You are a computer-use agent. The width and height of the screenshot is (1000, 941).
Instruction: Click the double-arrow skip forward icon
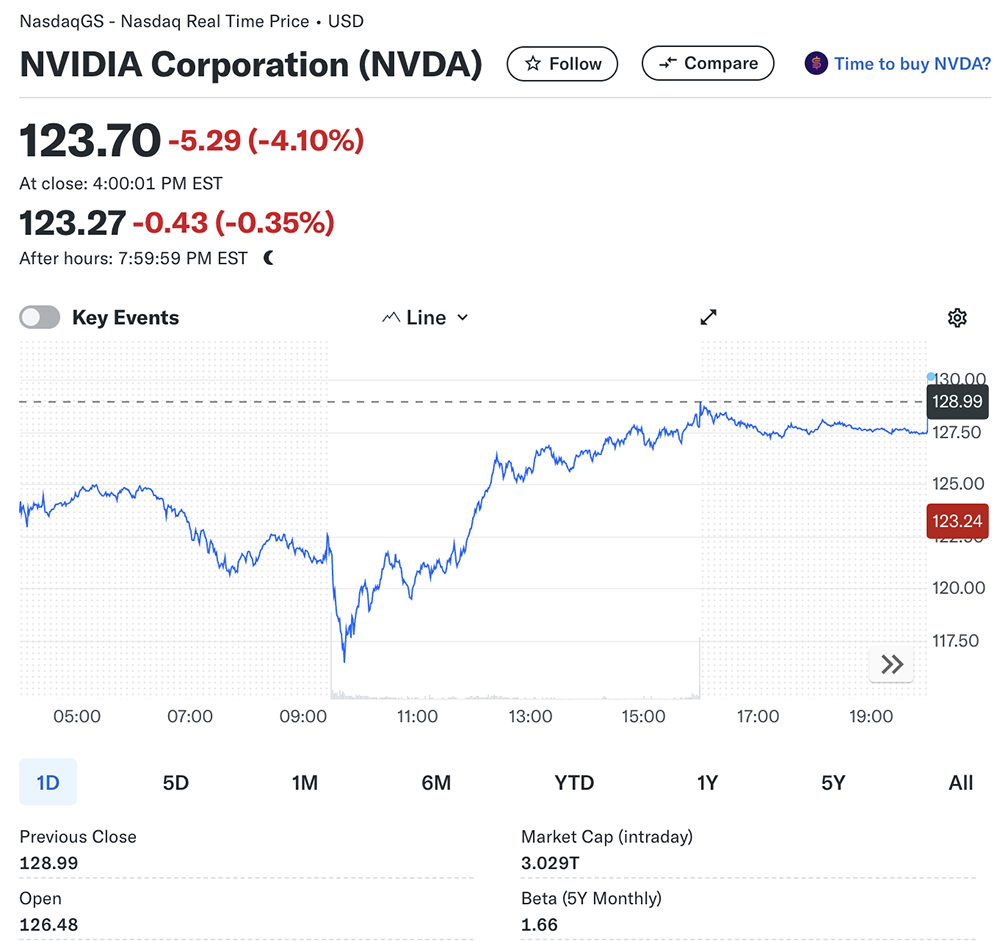[x=892, y=664]
